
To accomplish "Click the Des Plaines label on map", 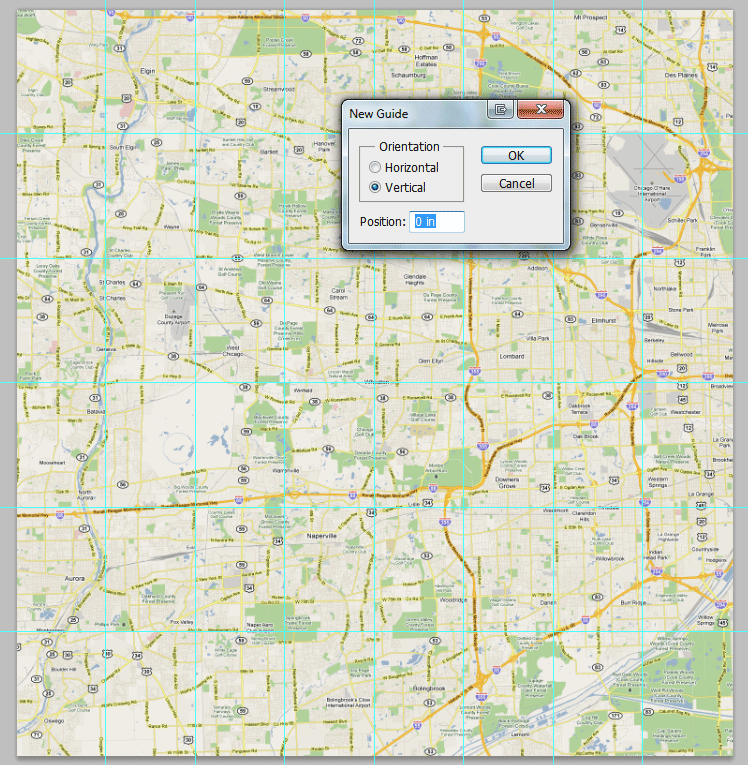I will click(x=681, y=75).
